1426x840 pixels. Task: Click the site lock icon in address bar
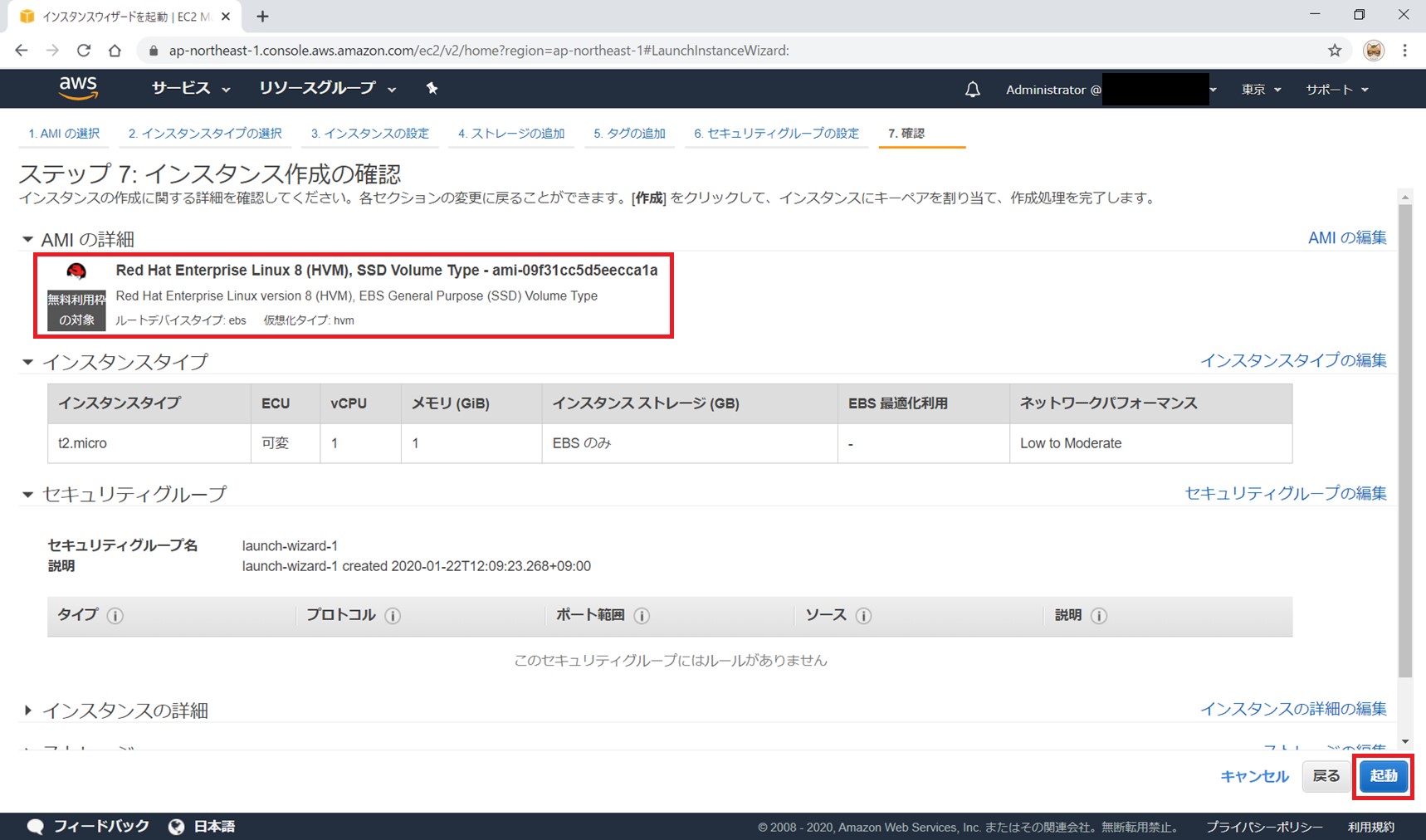tap(153, 51)
